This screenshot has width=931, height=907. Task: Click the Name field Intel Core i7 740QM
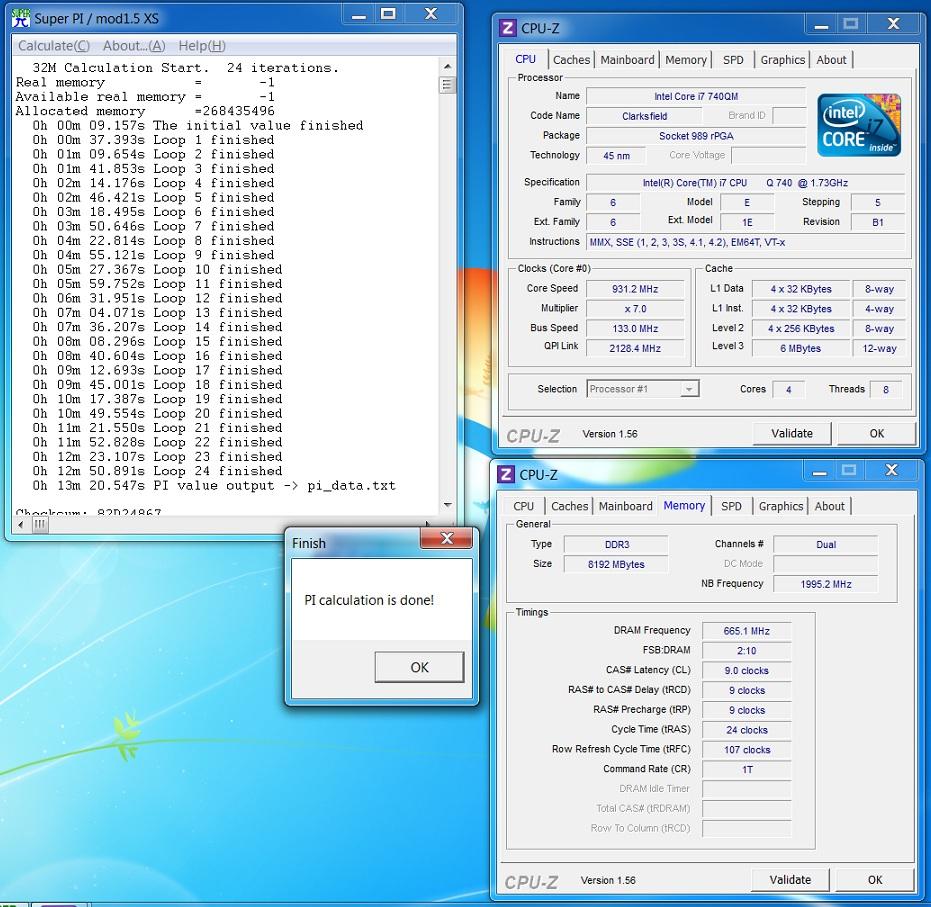coord(696,96)
